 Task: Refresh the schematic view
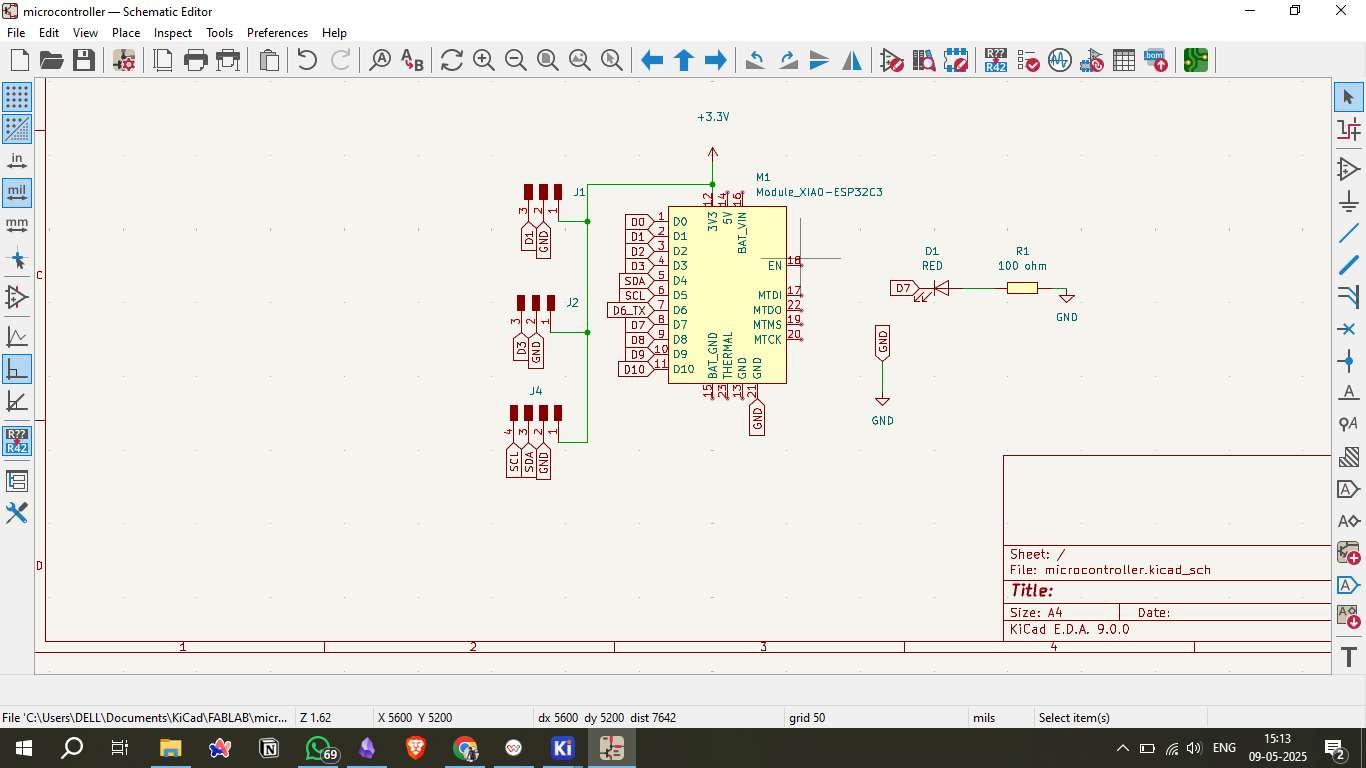click(x=452, y=61)
